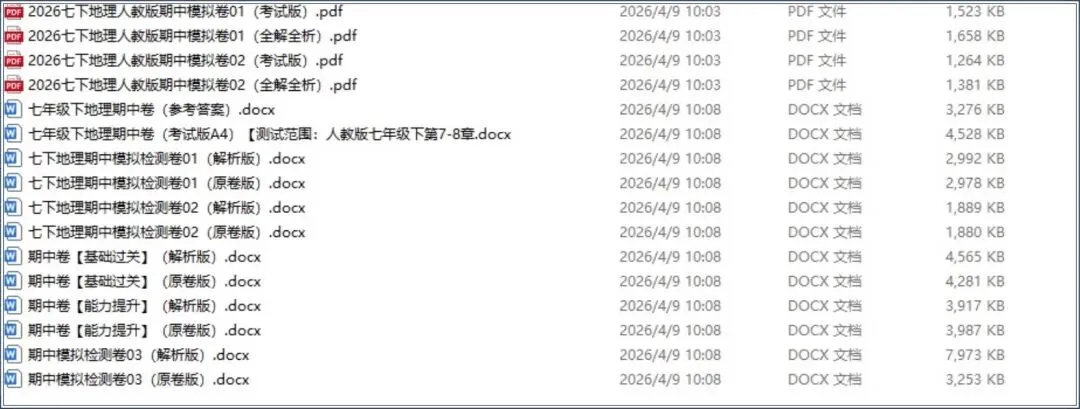Viewport: 1080px width, 409px height.
Task: Click Word icon of 期中卷【能力提升】（原卷版）.docx
Action: click(x=13, y=331)
